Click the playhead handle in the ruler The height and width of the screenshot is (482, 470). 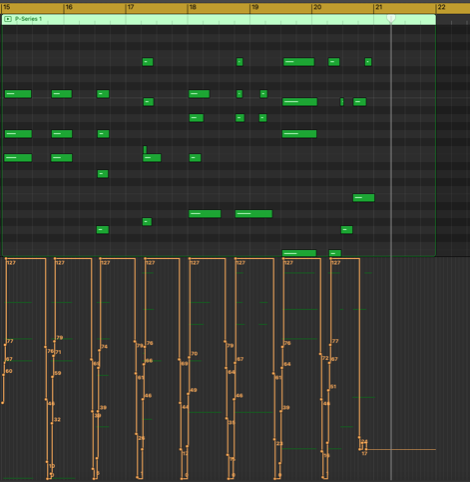391,18
